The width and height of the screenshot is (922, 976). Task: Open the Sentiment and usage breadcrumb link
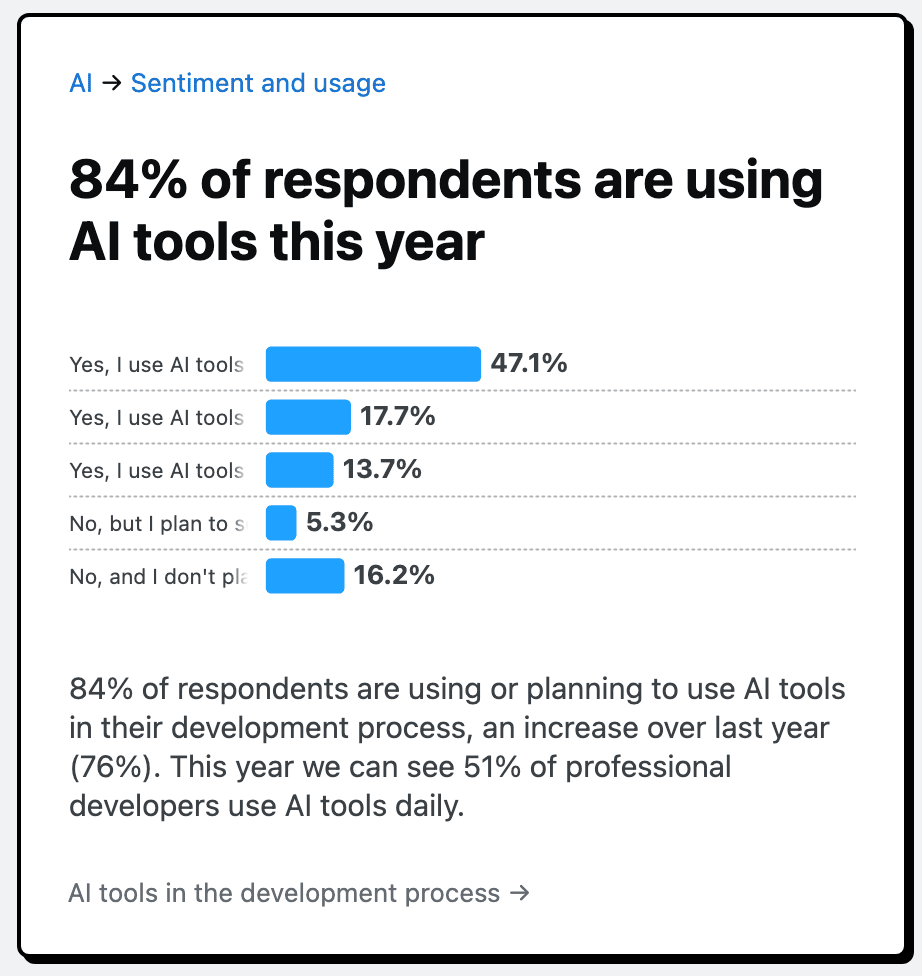click(x=258, y=83)
